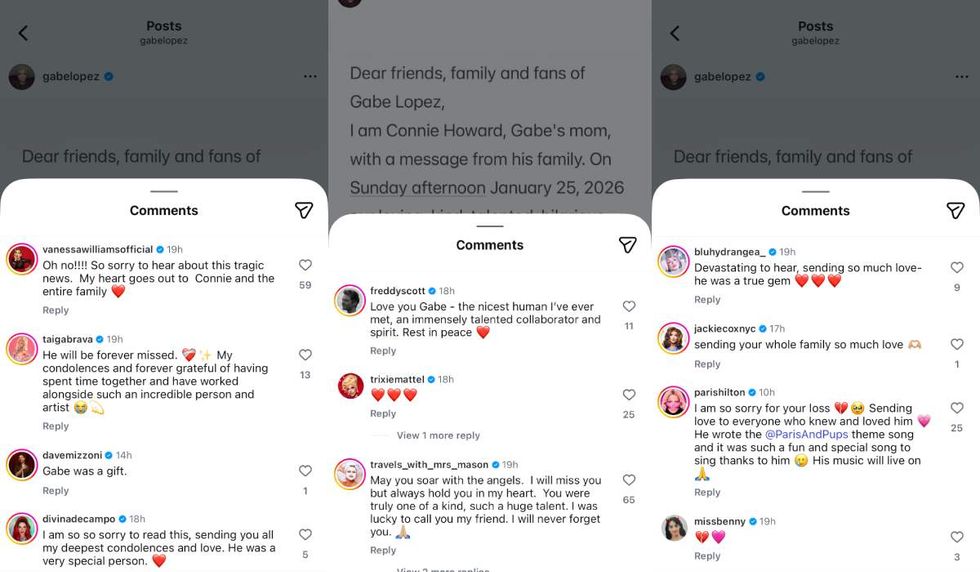Tap share icon in middle Comments panel
980x572 pixels.
[627, 245]
